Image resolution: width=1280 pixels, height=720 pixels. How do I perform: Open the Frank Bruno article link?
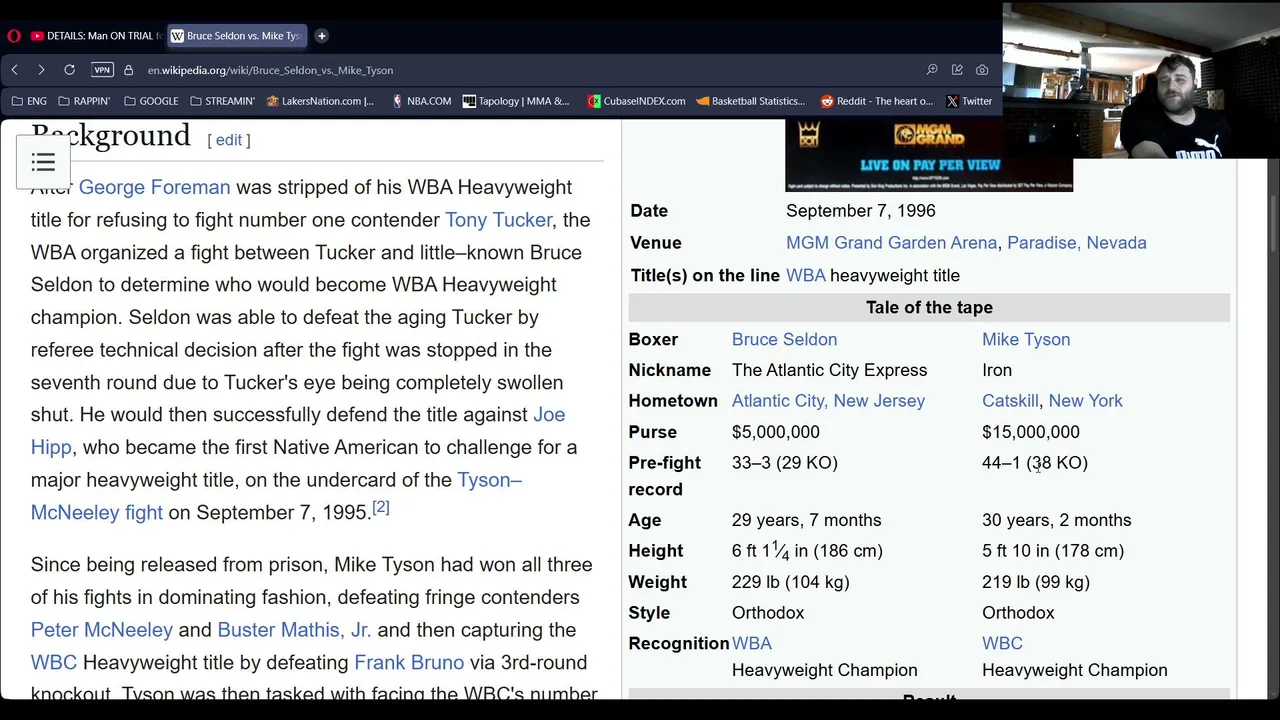coord(409,662)
